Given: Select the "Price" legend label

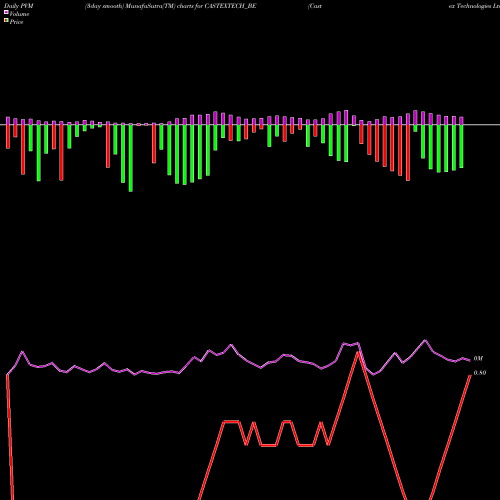Looking at the screenshot, I should point(16,22).
